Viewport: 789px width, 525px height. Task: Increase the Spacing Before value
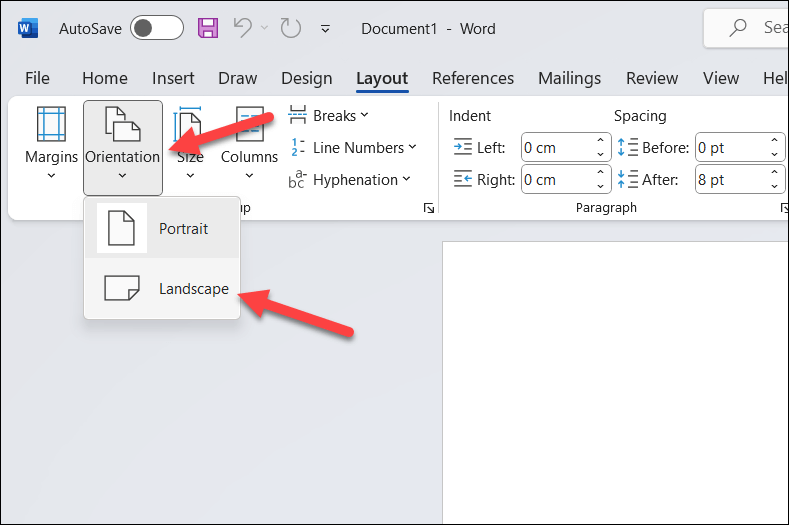774,140
